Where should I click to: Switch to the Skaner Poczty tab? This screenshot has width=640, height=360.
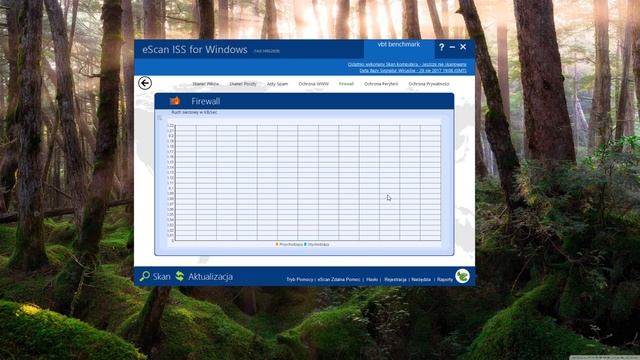(243, 84)
